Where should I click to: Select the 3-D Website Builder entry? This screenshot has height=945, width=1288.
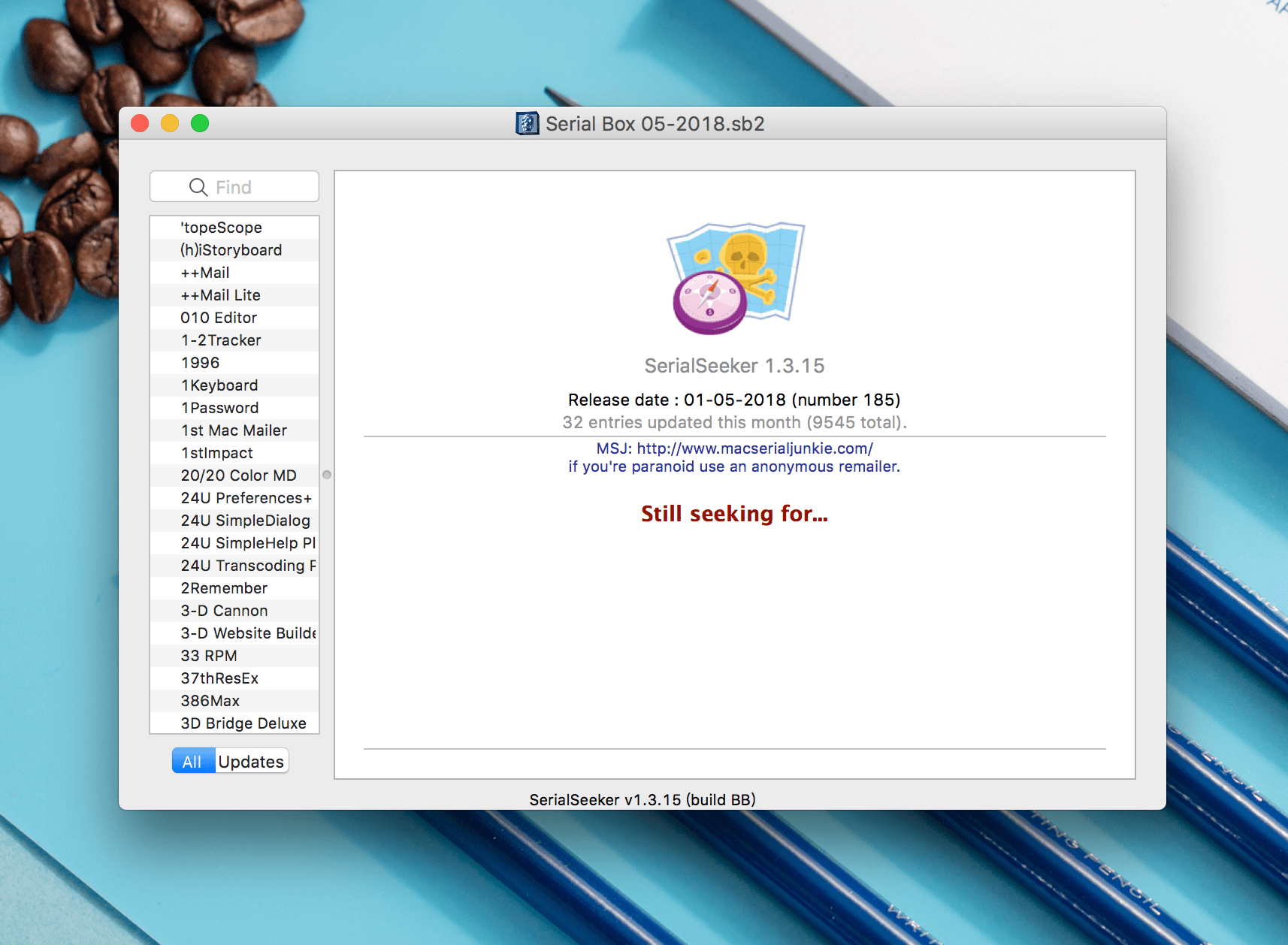[x=234, y=633]
